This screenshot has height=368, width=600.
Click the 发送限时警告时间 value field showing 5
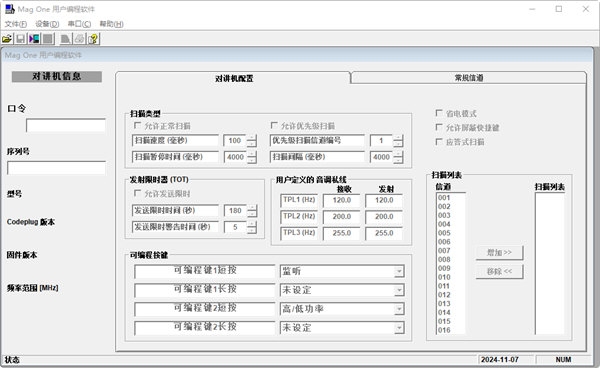(x=235, y=227)
